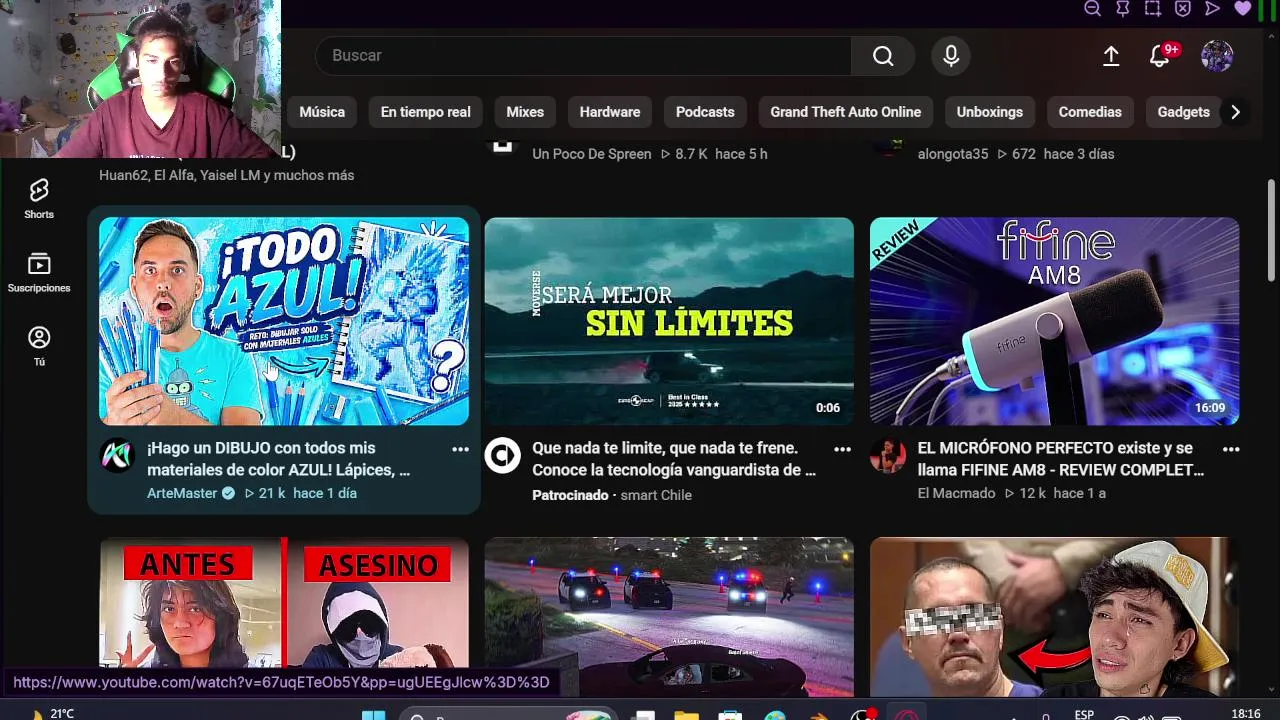Screen dimensions: 1280x720
Task: Select the Comedias chip
Action: tap(1090, 112)
